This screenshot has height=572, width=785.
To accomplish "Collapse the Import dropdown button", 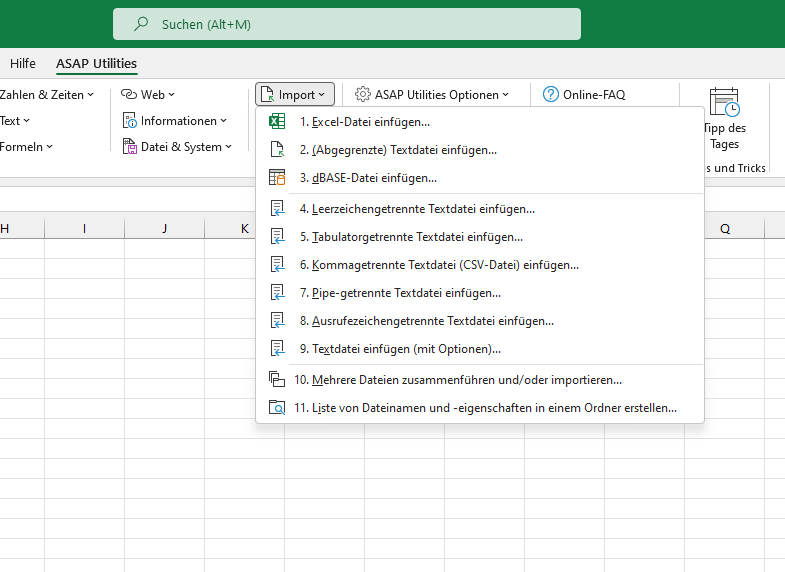I will click(295, 94).
